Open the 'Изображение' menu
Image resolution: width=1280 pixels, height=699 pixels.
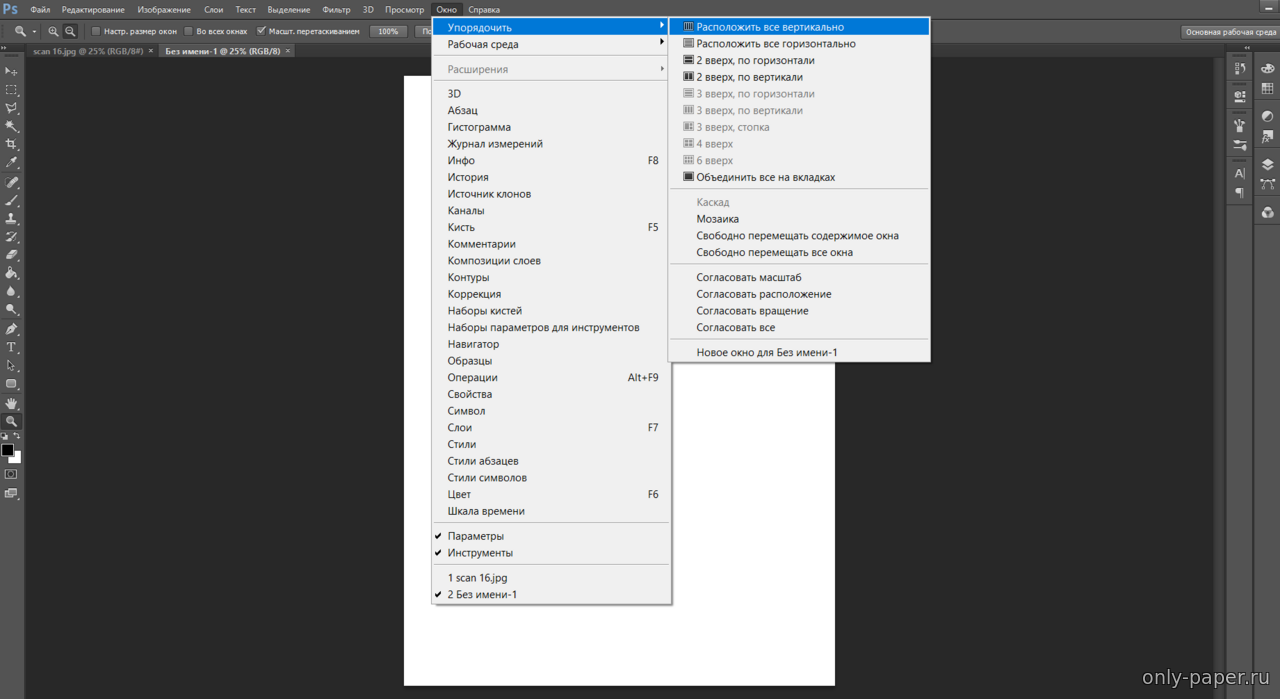[x=164, y=9]
